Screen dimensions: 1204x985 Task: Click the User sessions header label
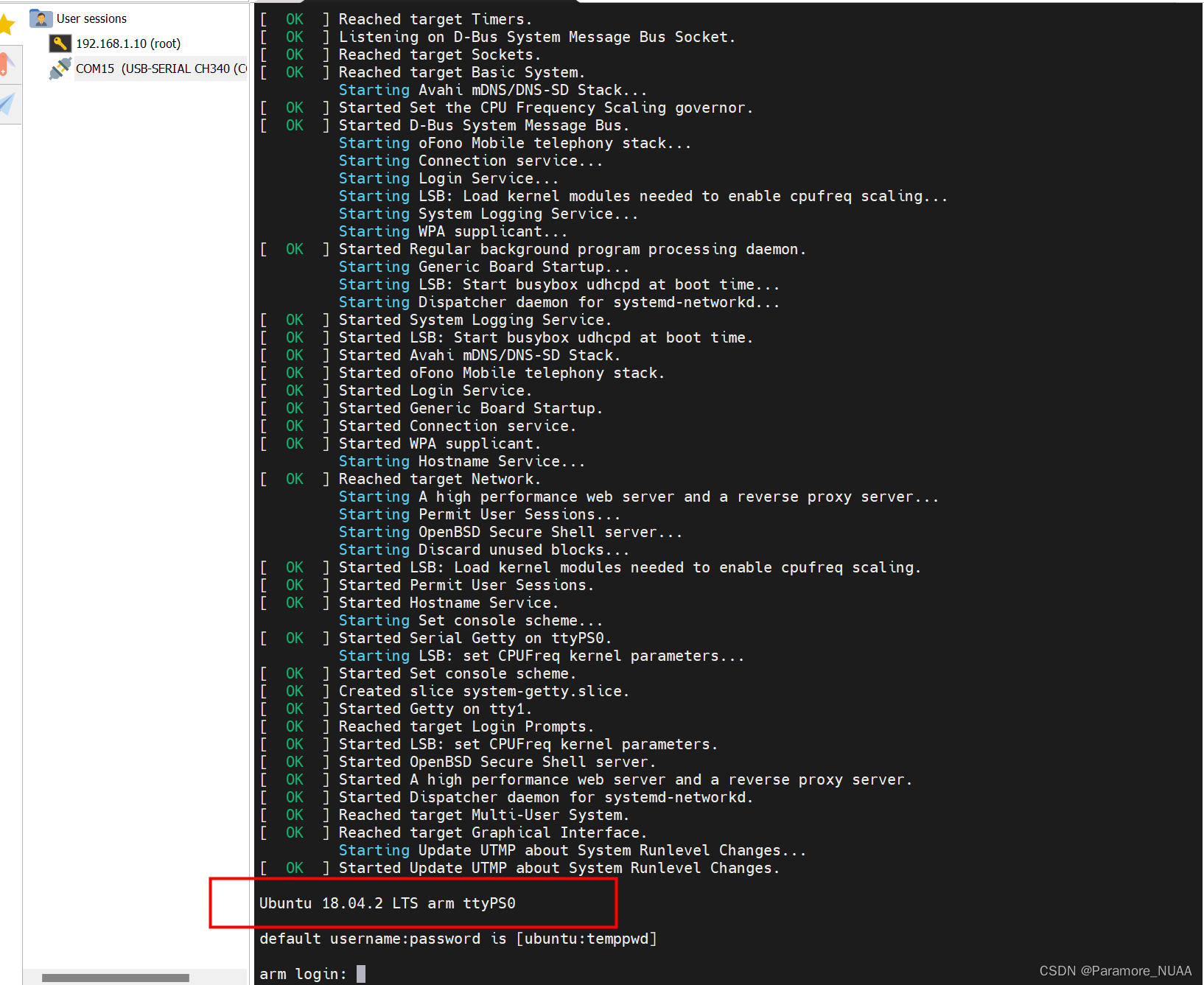point(91,18)
